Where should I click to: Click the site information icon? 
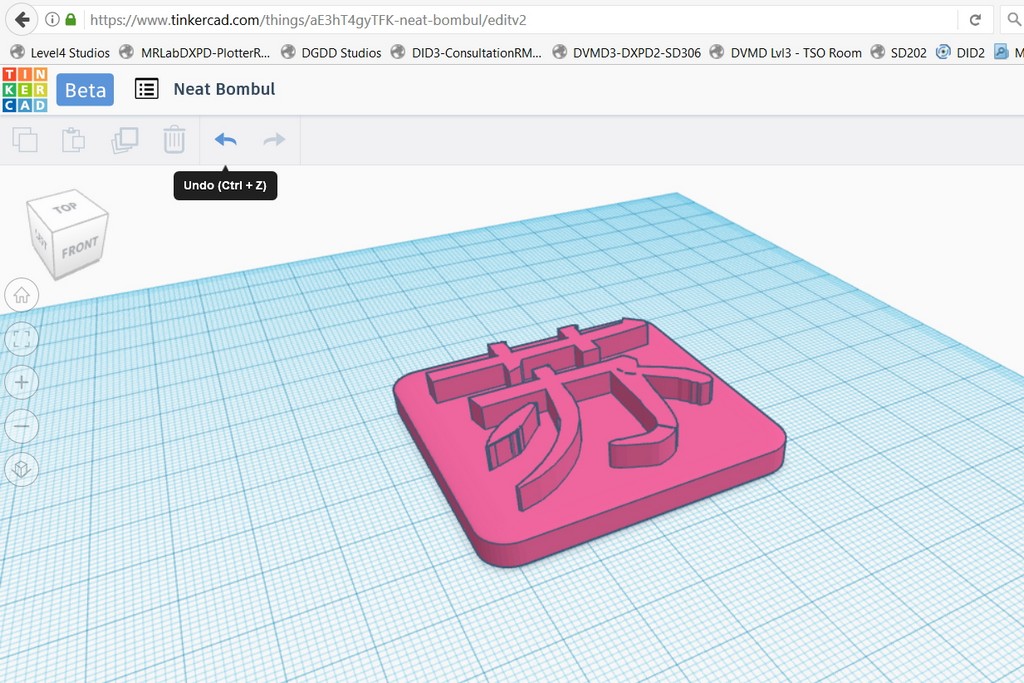pyautogui.click(x=52, y=20)
